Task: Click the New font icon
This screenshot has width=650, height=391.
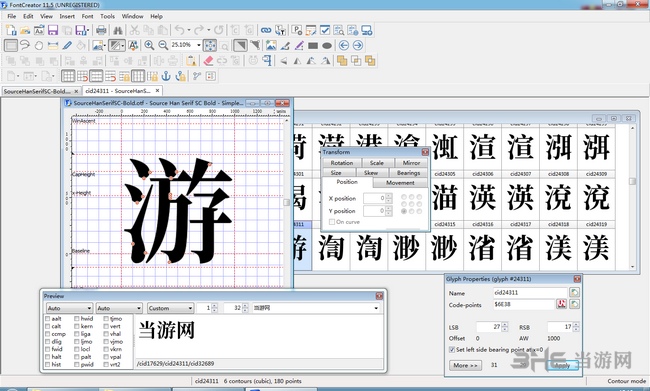Action: [11, 30]
